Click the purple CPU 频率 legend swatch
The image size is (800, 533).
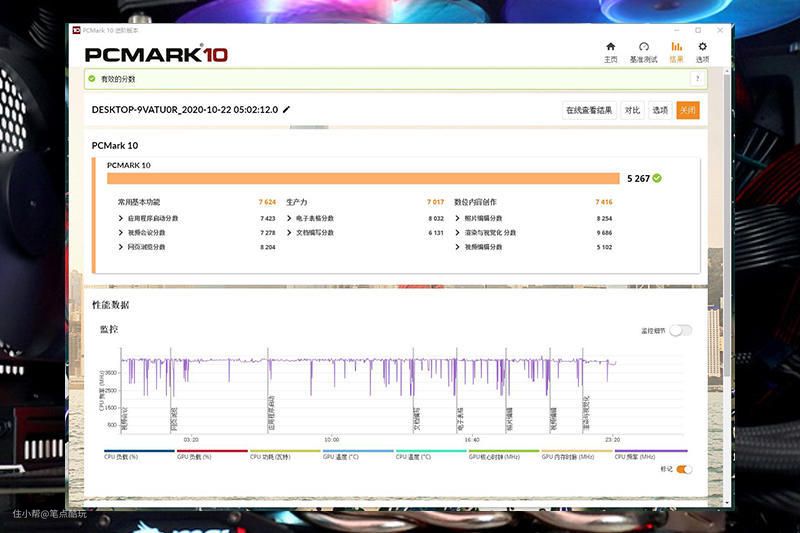[x=650, y=451]
